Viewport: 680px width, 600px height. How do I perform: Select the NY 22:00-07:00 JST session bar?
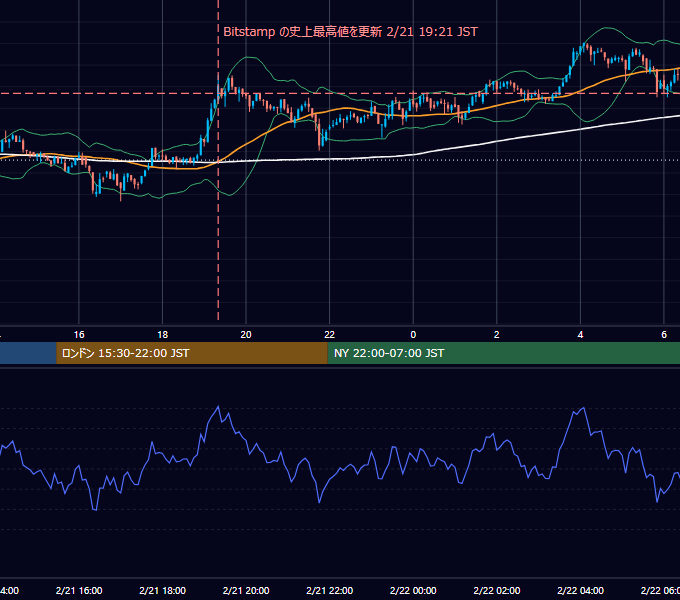[x=503, y=353]
